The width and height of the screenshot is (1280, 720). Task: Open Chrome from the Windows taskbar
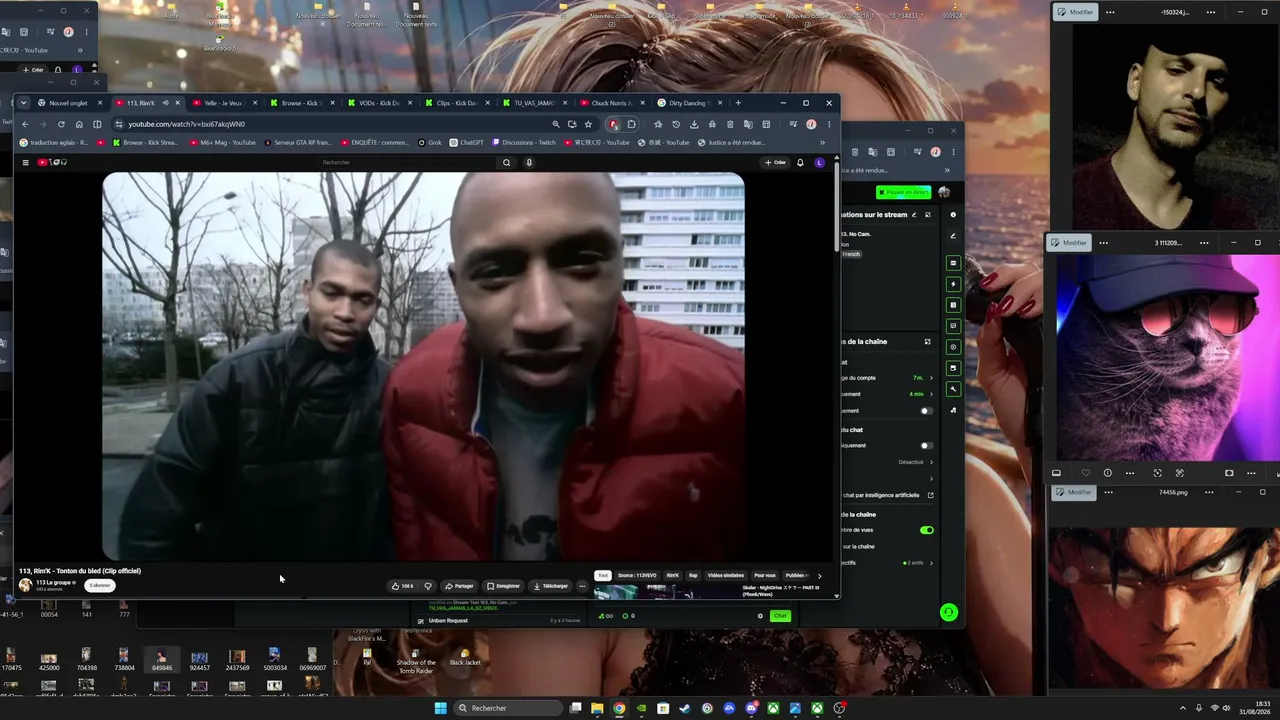[x=619, y=708]
